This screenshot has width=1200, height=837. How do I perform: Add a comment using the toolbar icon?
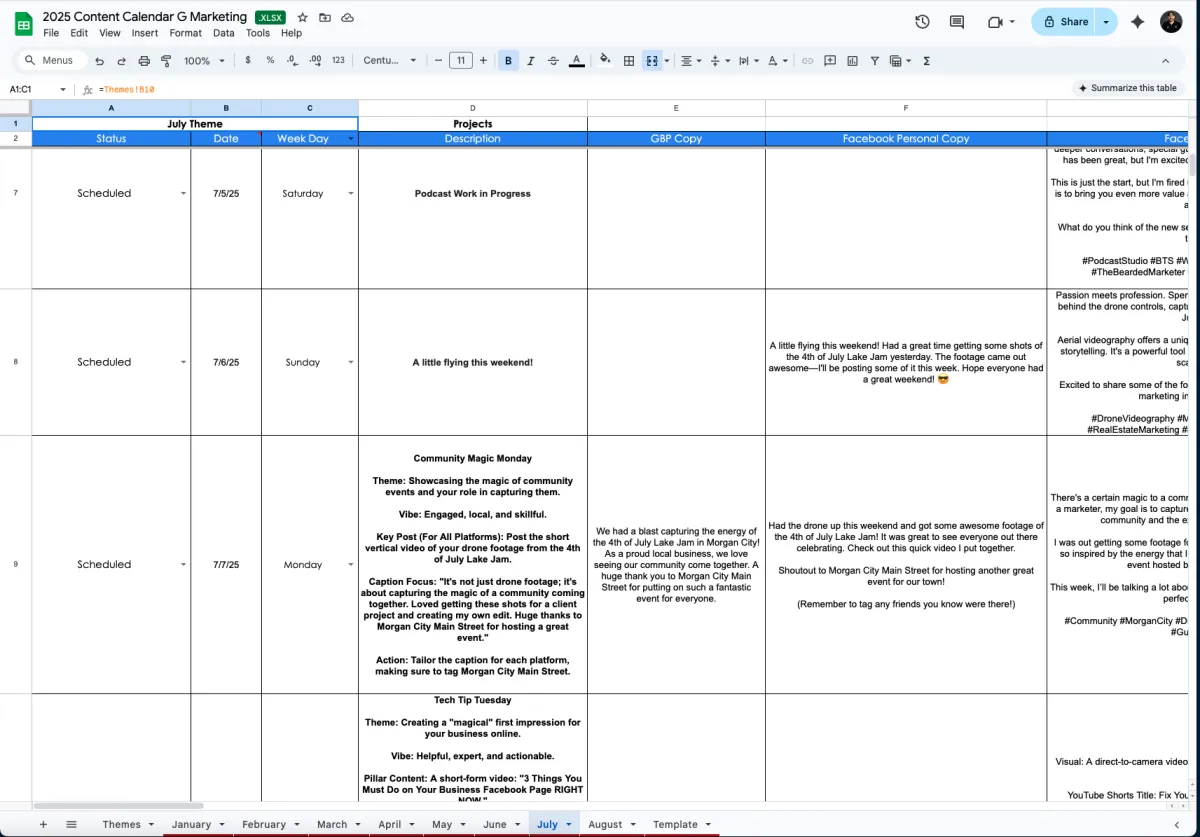830,61
